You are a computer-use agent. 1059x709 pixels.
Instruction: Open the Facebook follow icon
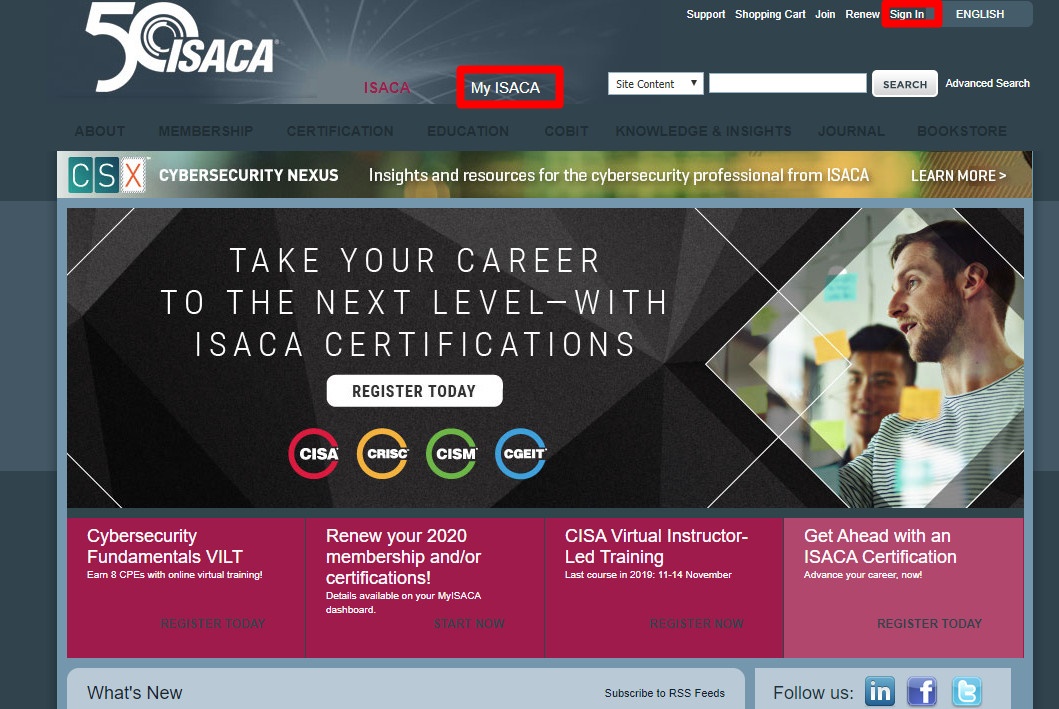tap(922, 691)
